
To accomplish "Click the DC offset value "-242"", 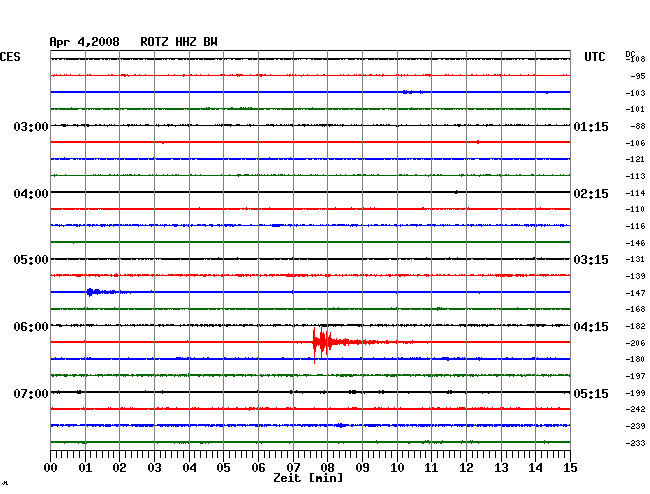I will coord(635,409).
